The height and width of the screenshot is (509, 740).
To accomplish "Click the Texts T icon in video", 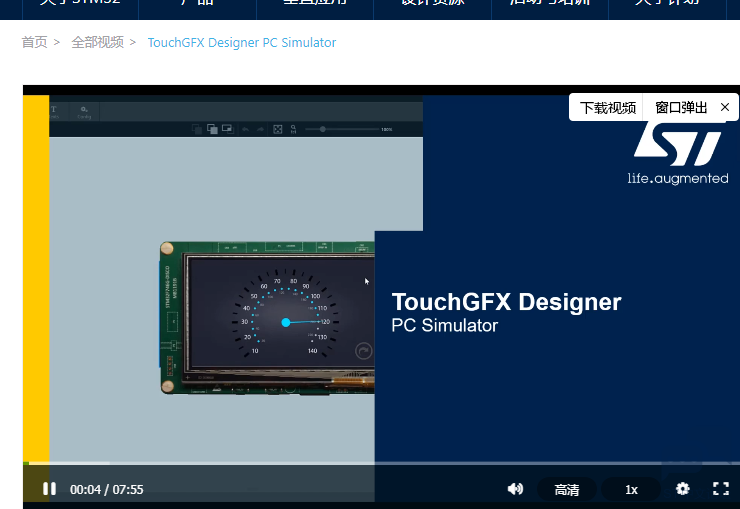I will [x=54, y=112].
